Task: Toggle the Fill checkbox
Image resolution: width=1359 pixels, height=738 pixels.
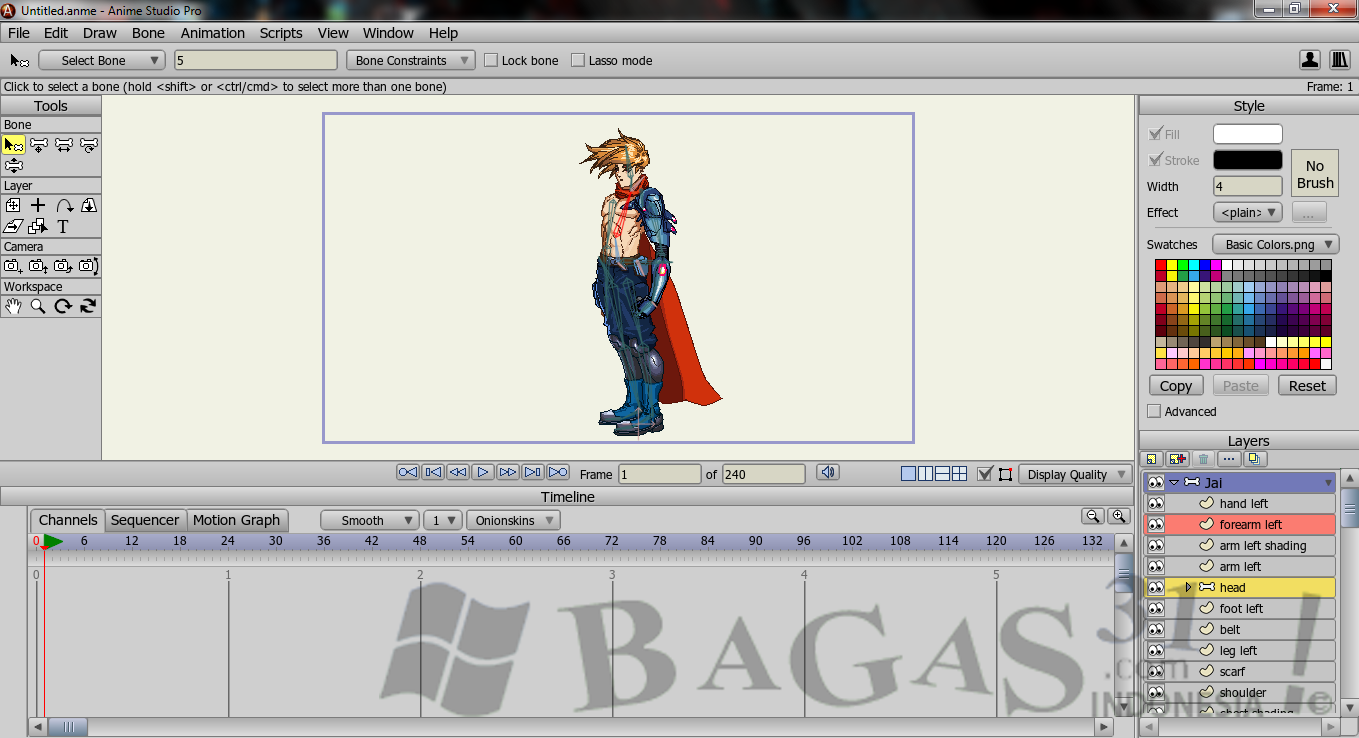Action: [x=1155, y=133]
